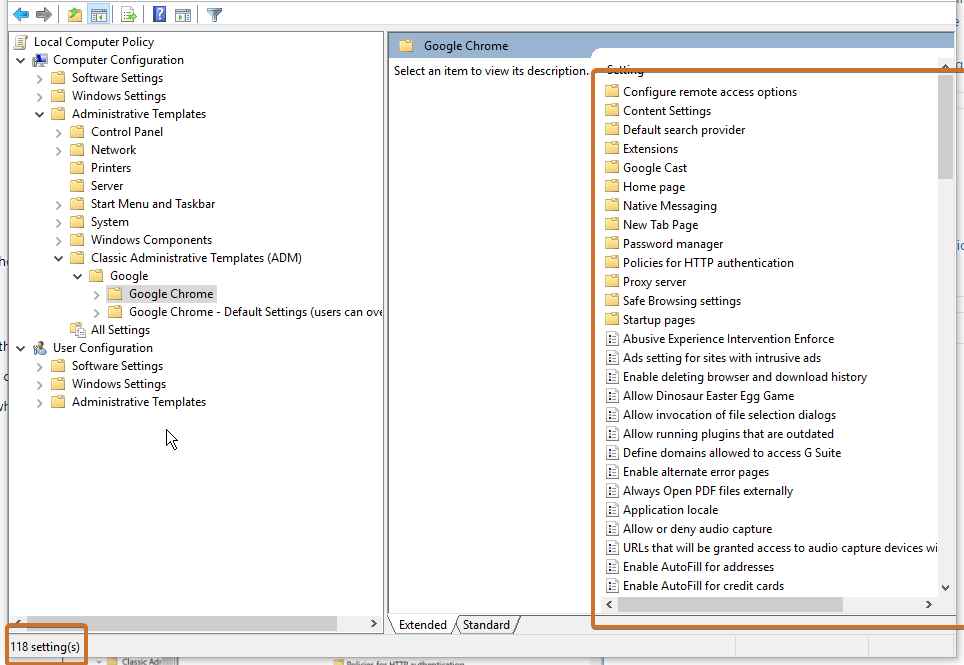
Task: Click the Extensions folder icon
Action: click(x=612, y=148)
